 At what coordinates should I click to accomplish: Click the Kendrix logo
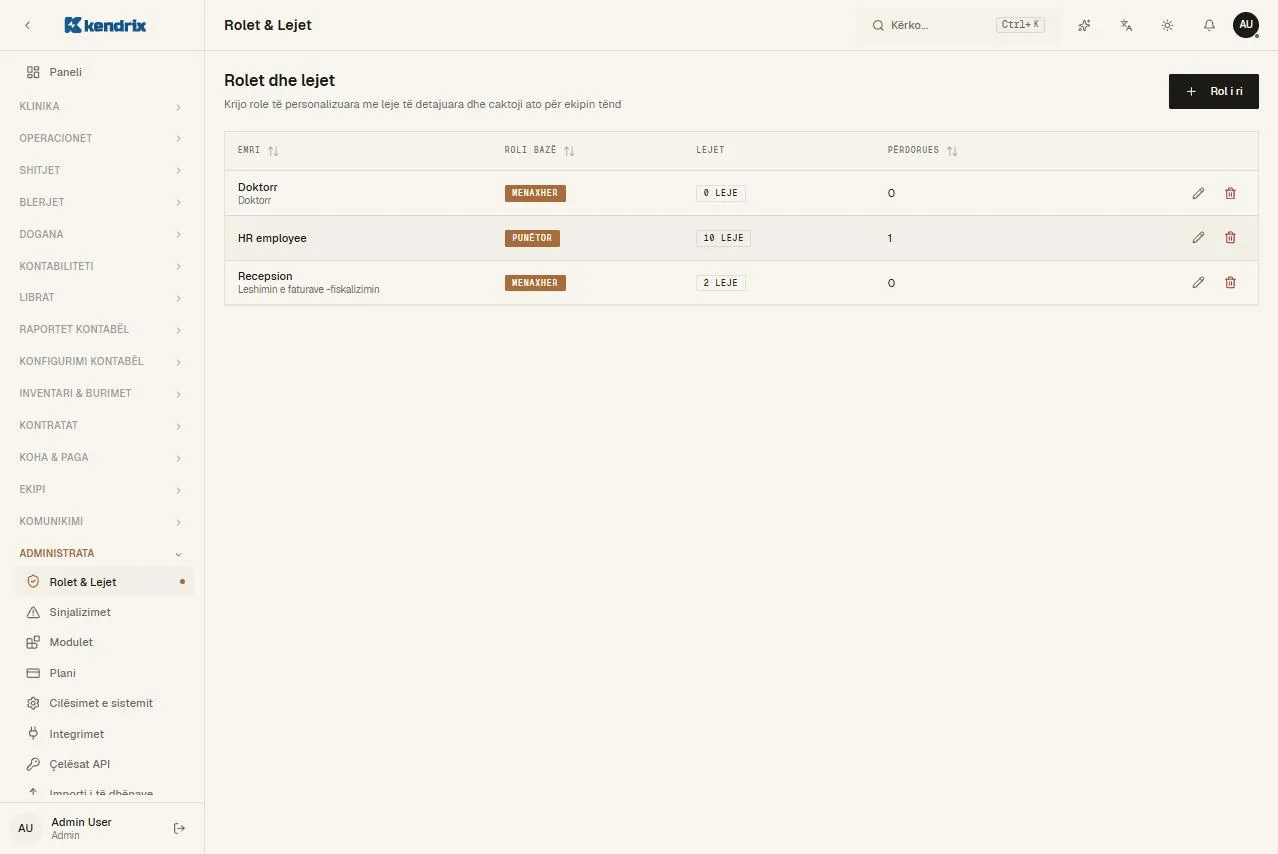tap(105, 25)
